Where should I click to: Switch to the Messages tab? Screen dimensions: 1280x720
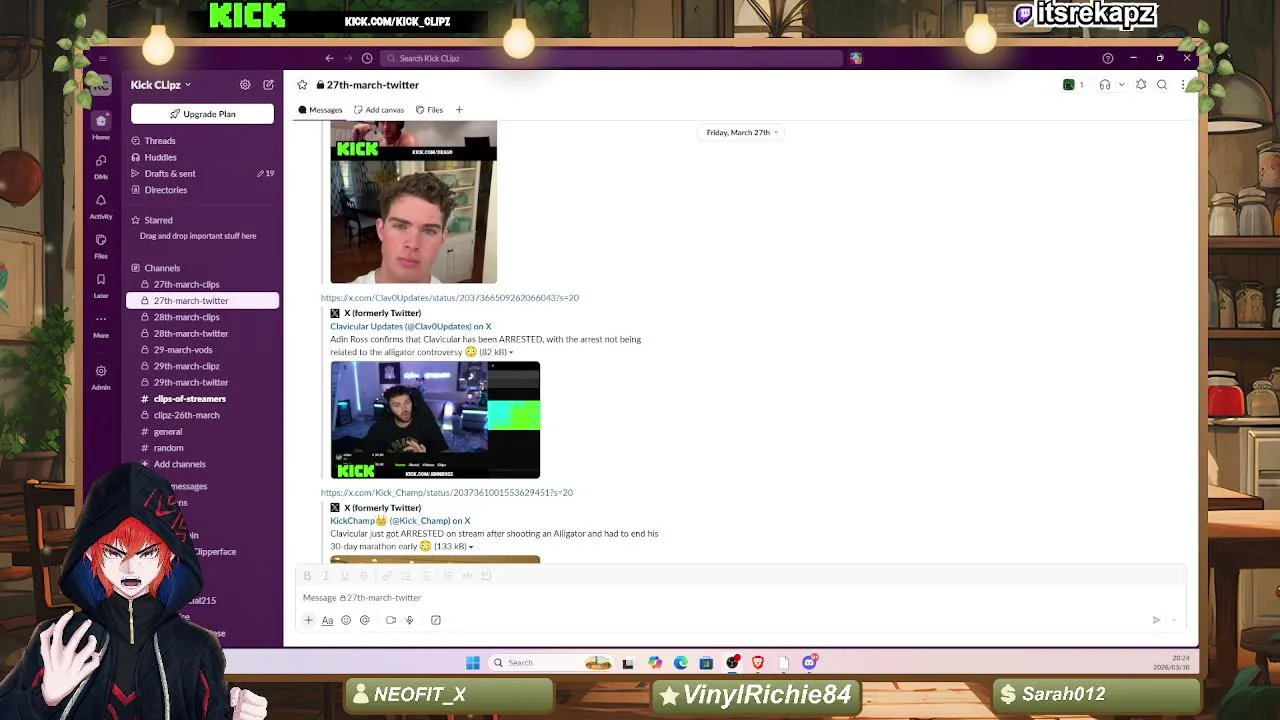coord(320,110)
